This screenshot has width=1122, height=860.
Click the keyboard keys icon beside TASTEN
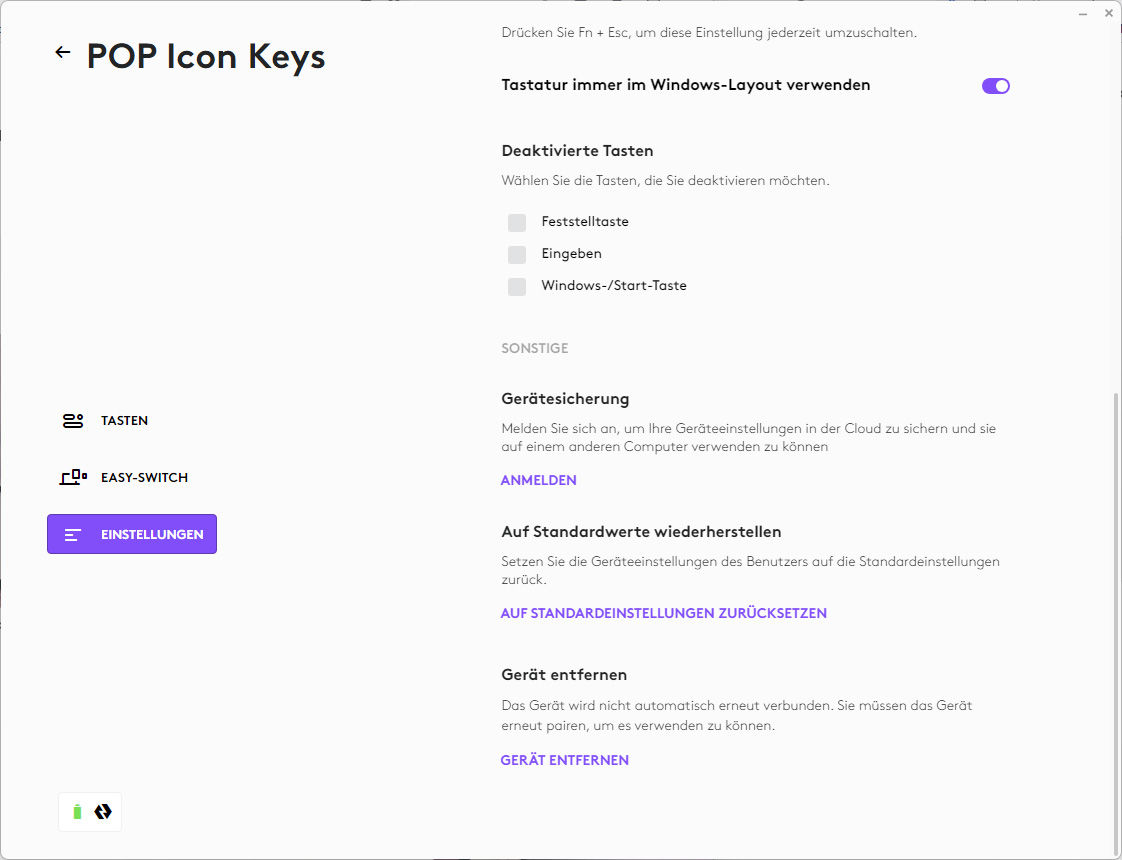(x=73, y=421)
